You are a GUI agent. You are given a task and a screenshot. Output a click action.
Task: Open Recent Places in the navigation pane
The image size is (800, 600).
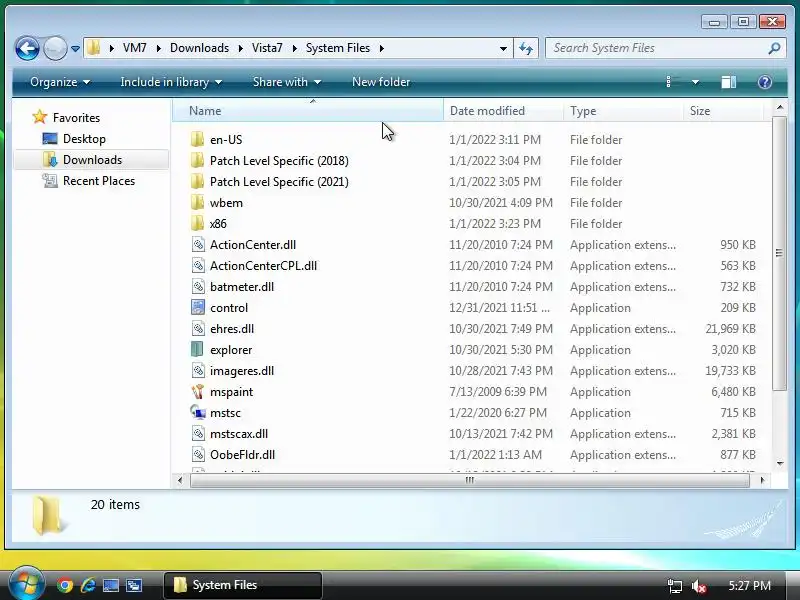(99, 181)
